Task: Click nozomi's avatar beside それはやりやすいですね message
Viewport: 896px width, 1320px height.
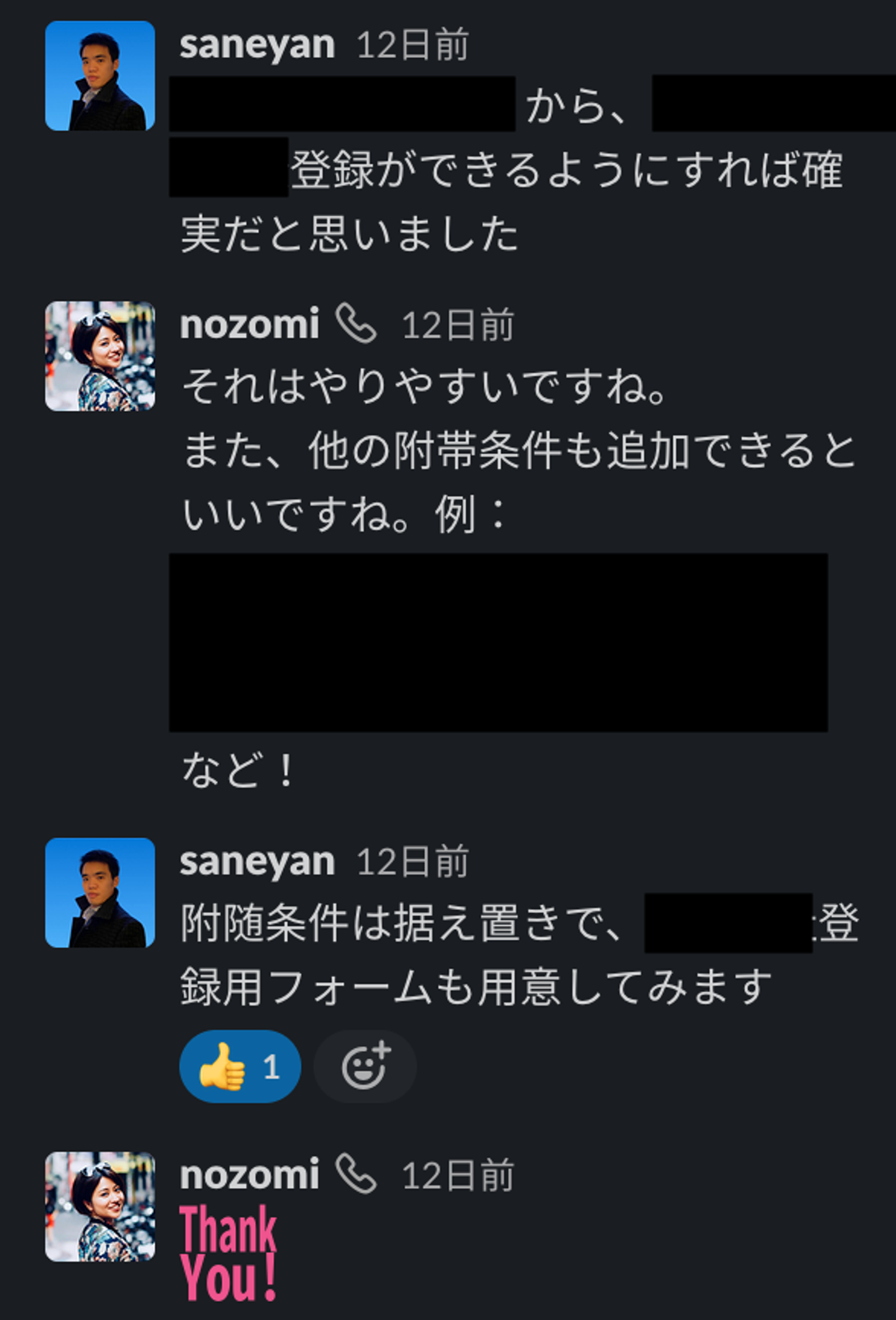Action: (100, 356)
